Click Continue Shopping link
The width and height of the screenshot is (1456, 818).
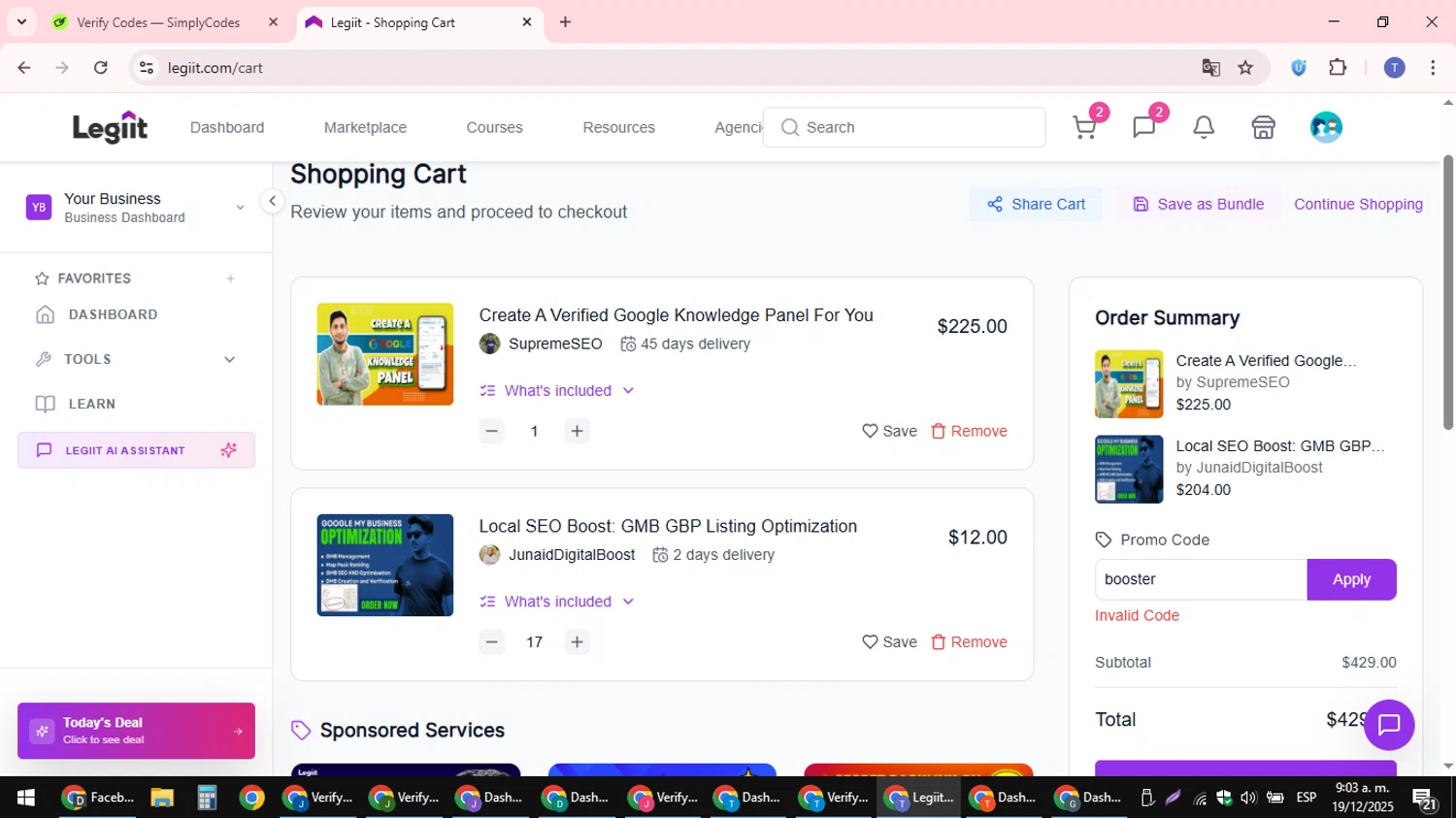(1358, 204)
